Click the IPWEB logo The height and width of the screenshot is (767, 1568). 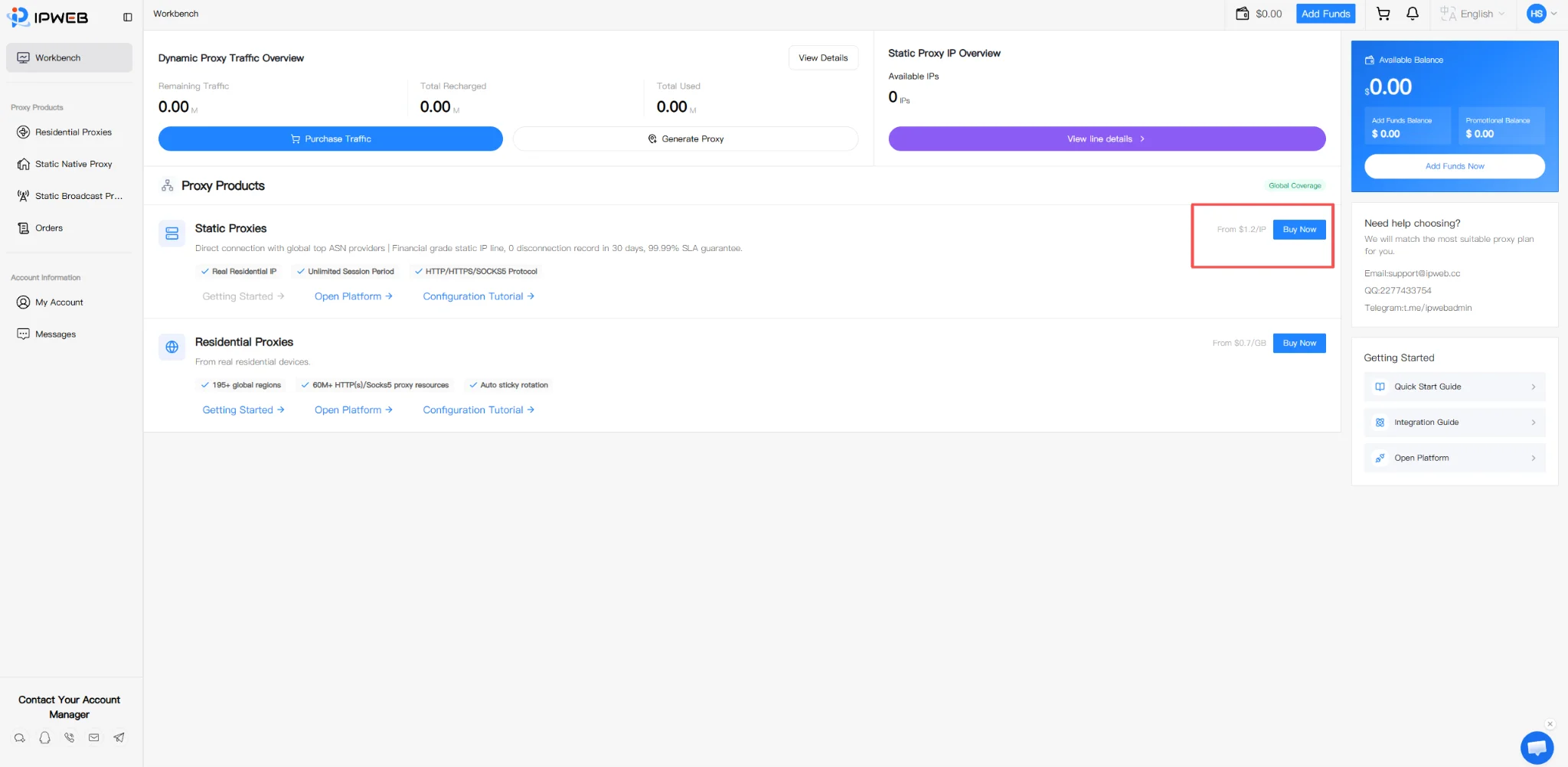(x=47, y=17)
